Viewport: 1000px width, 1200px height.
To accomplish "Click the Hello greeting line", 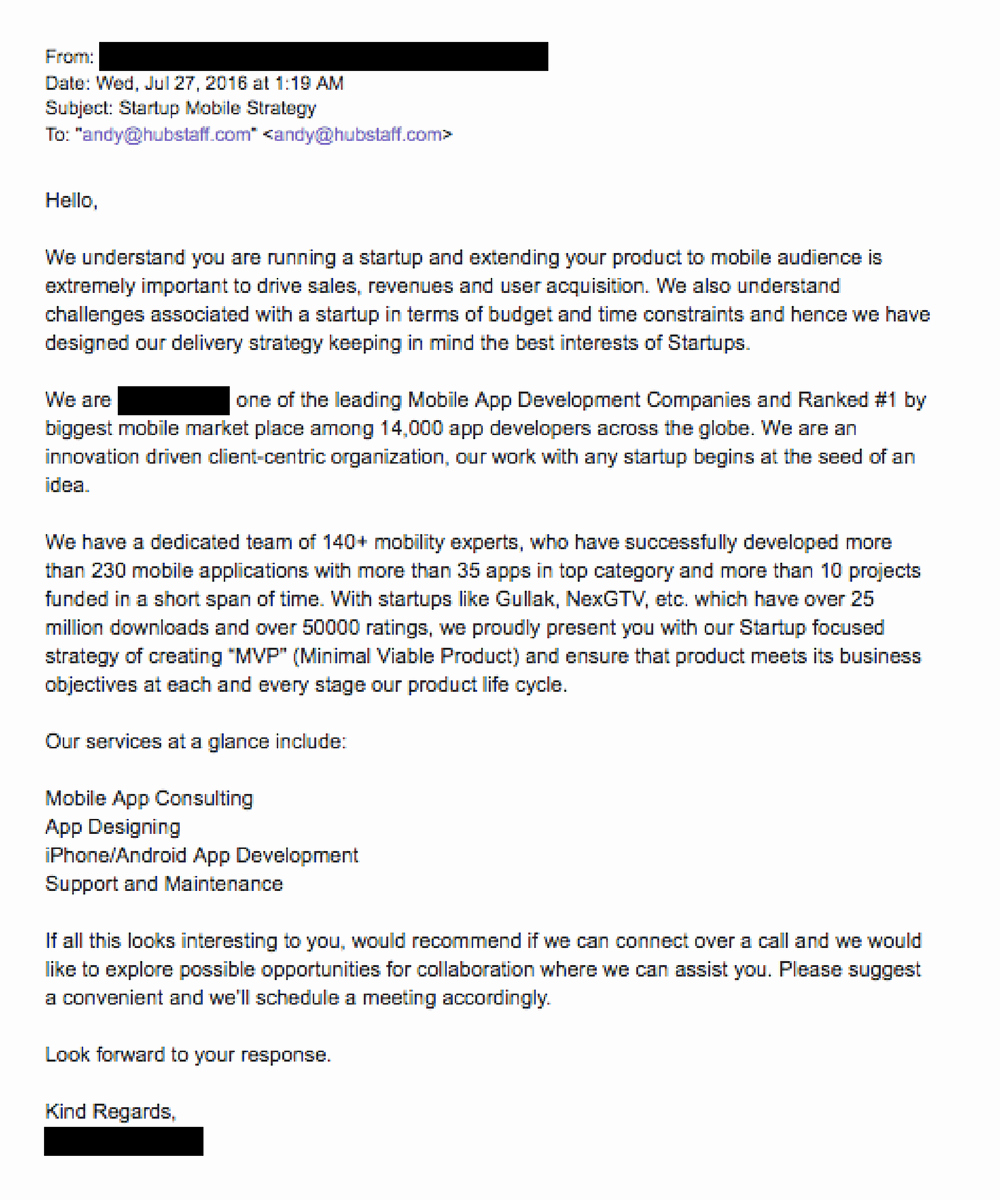I will 72,200.
